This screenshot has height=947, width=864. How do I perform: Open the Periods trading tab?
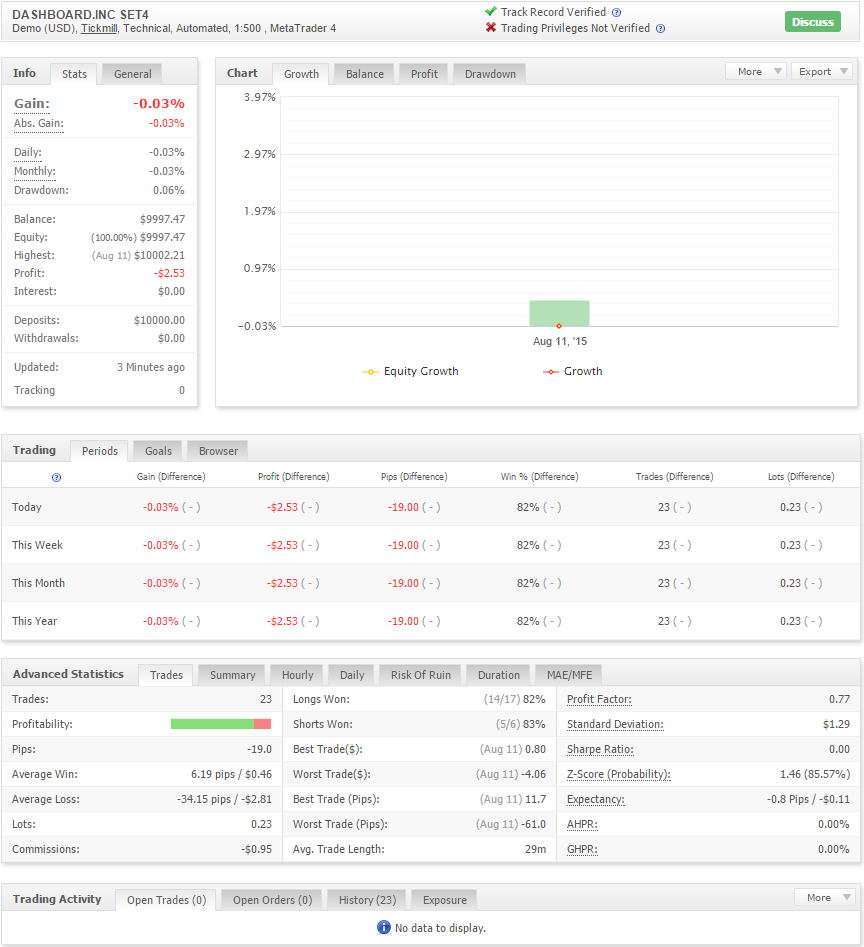coord(100,451)
